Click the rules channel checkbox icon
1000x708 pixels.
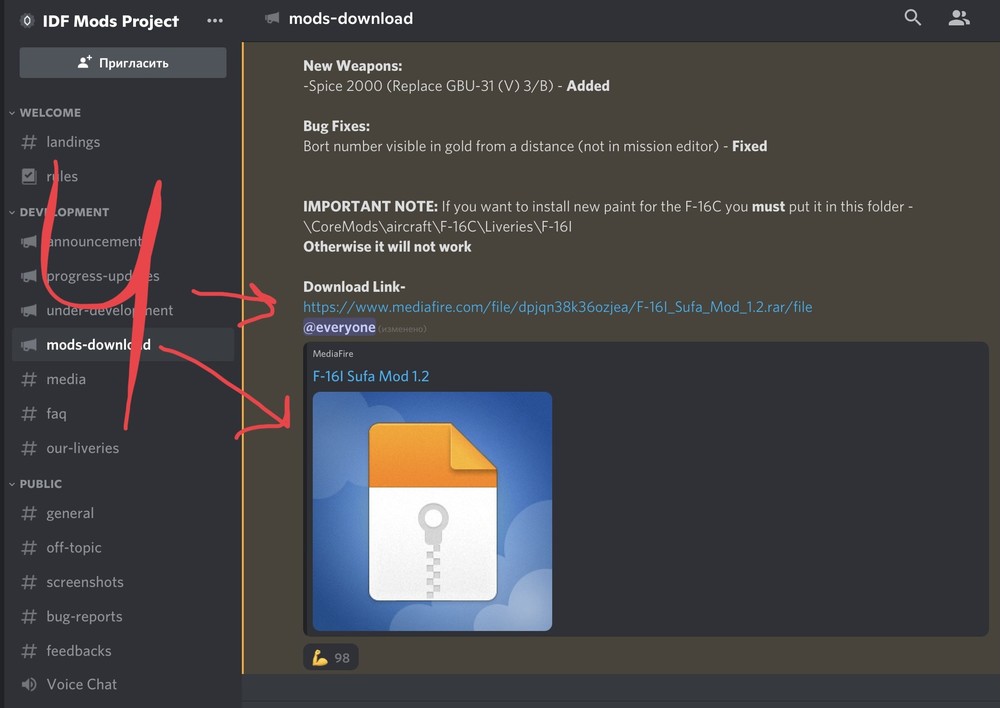pyautogui.click(x=28, y=176)
